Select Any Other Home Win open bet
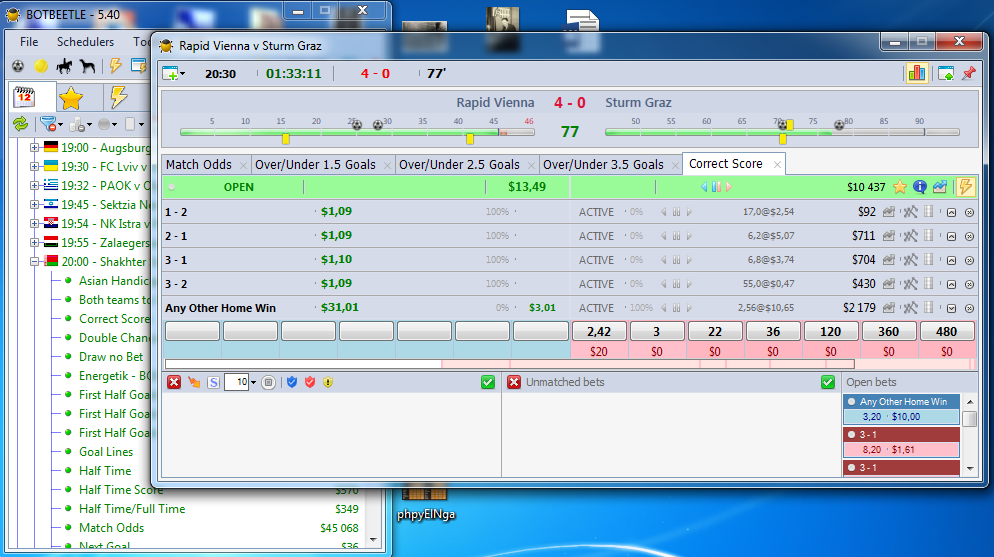The width and height of the screenshot is (994, 557). [x=901, y=409]
